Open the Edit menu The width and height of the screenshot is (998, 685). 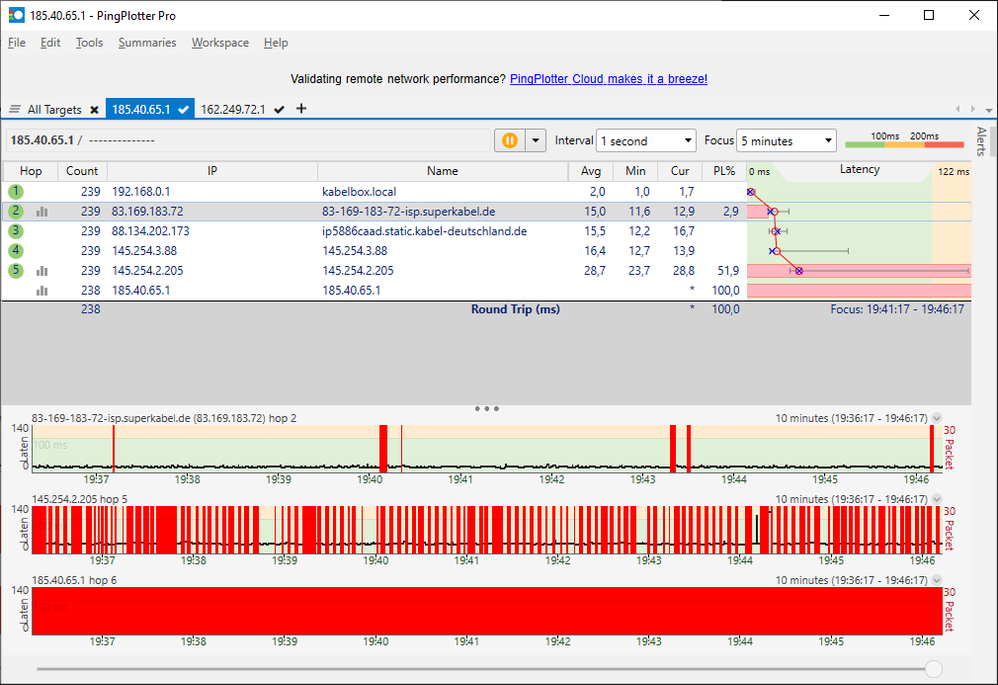(50, 43)
